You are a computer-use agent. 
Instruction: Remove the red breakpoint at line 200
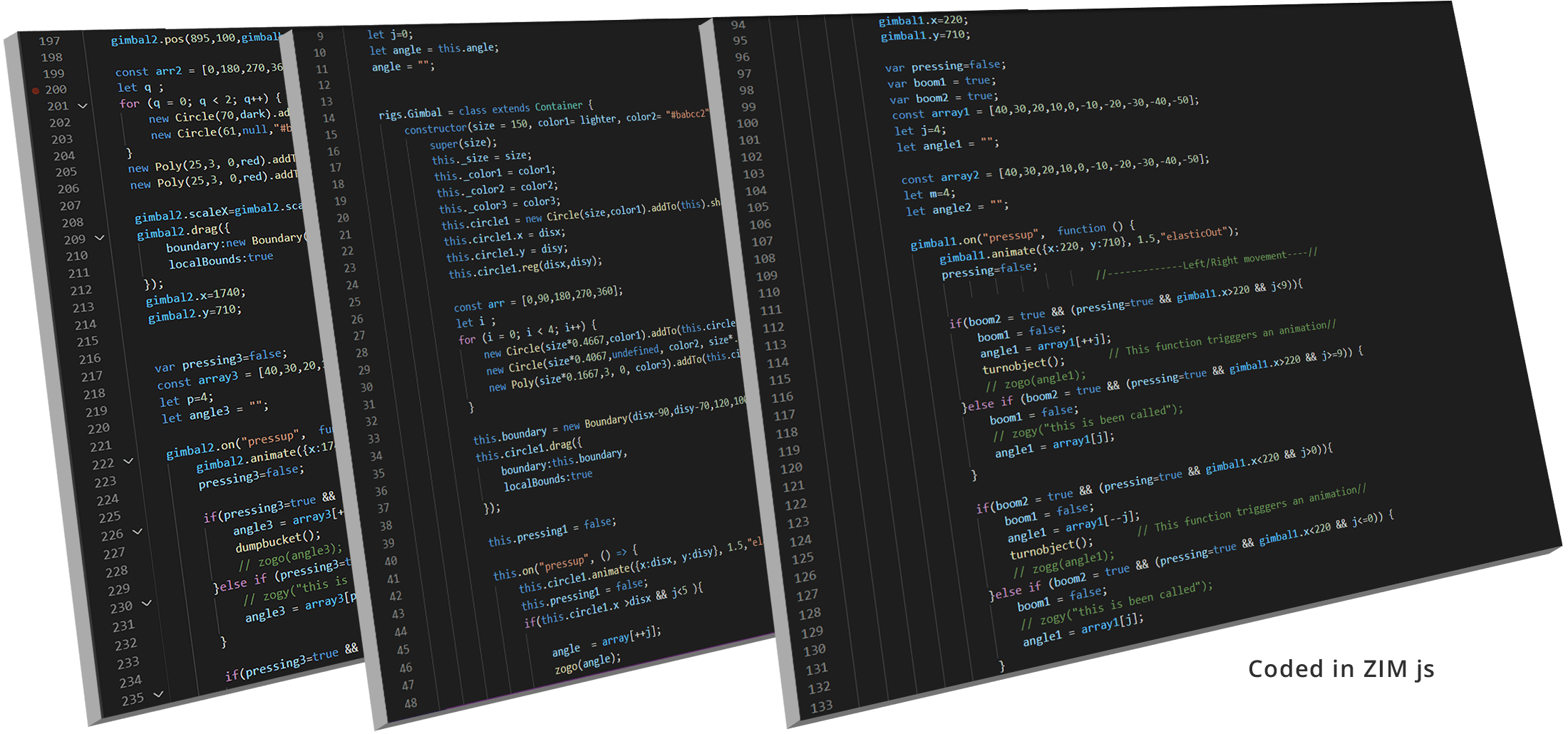[36, 91]
